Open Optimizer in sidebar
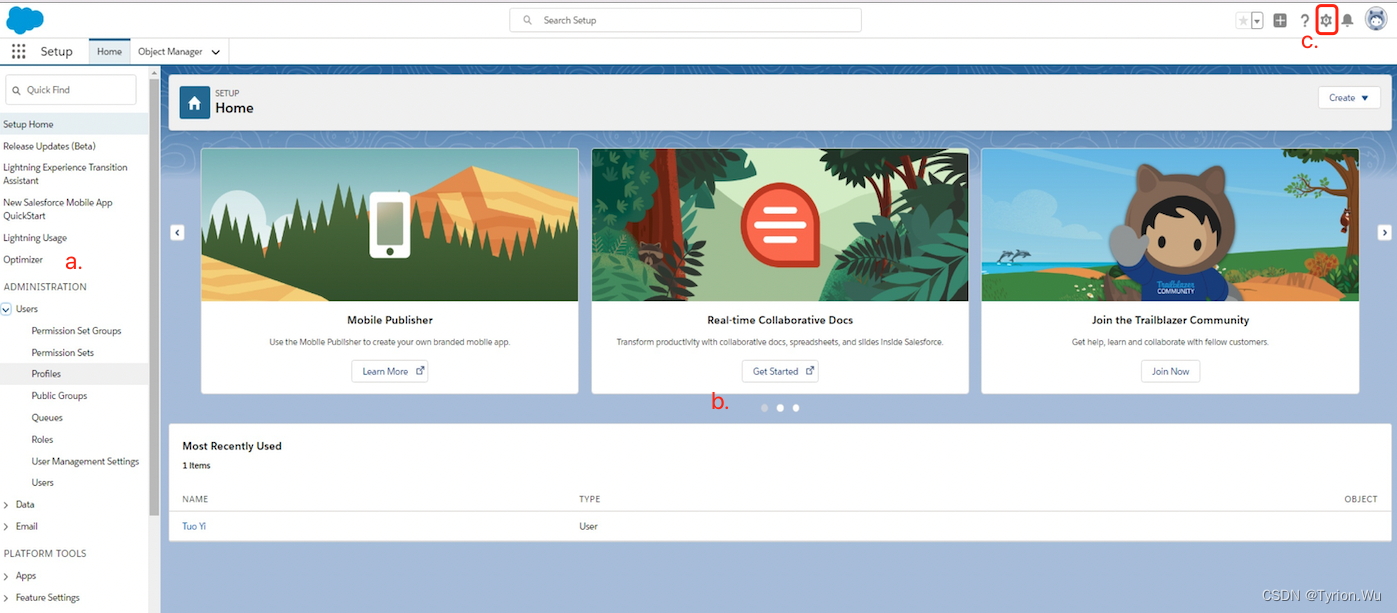 point(23,259)
